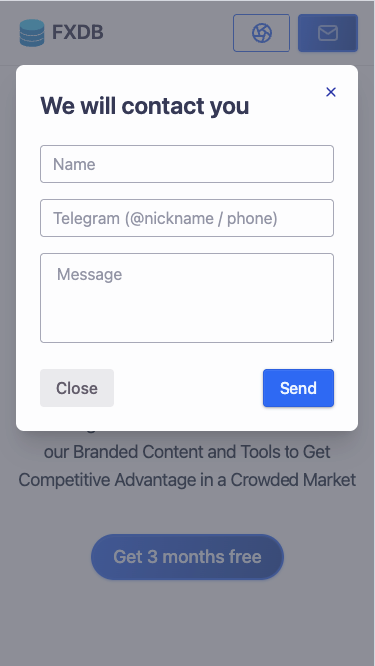375x666 pixels.
Task: Click the cut-off text line under the dialog edge
Action: (x=89, y=432)
